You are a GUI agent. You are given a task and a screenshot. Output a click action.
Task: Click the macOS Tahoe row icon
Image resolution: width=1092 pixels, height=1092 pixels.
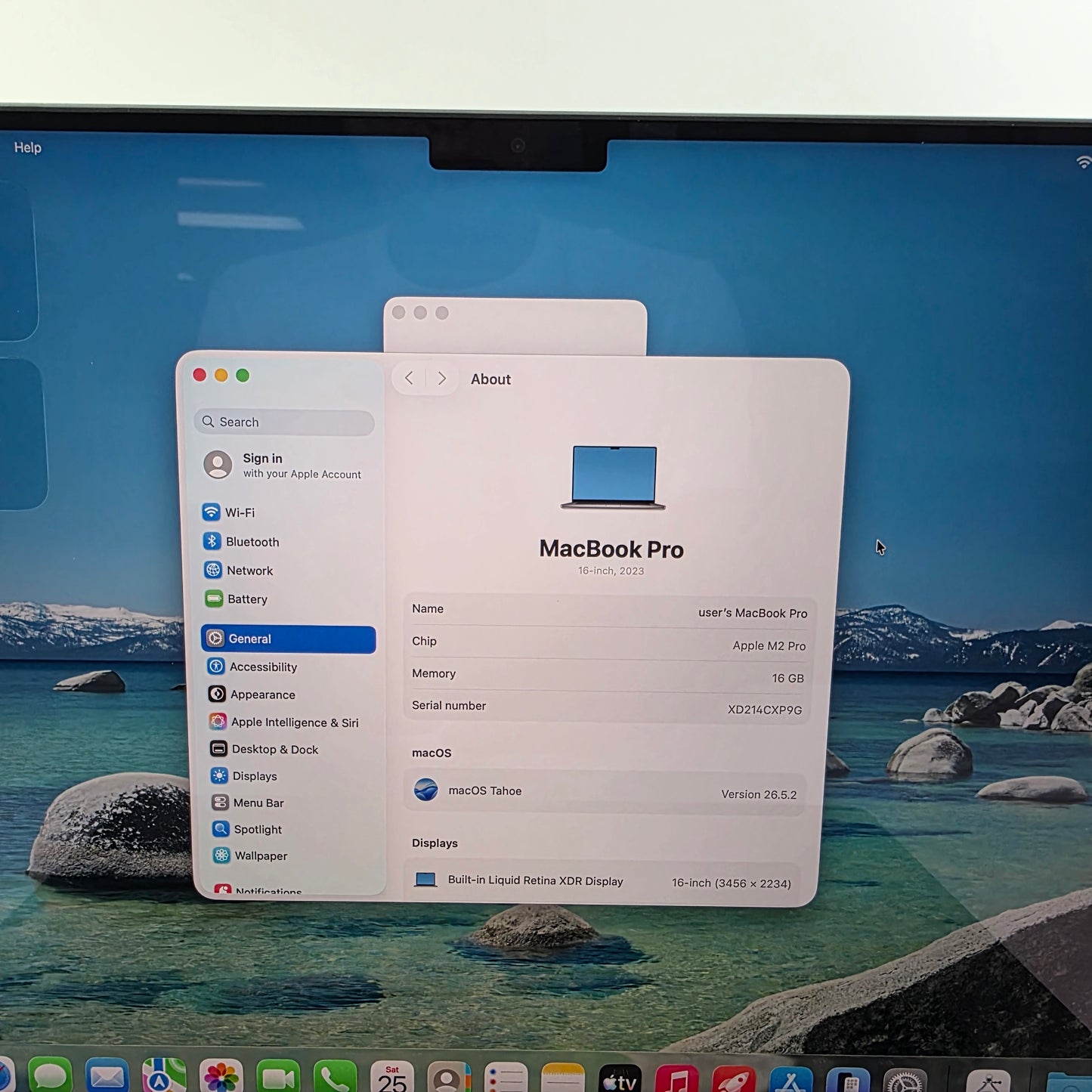(x=426, y=790)
